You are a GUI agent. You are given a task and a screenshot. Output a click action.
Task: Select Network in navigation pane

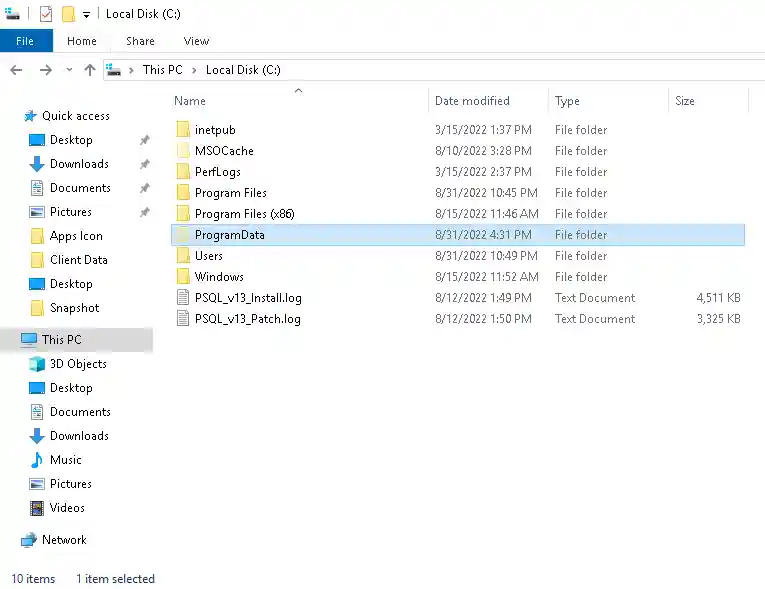pos(64,540)
